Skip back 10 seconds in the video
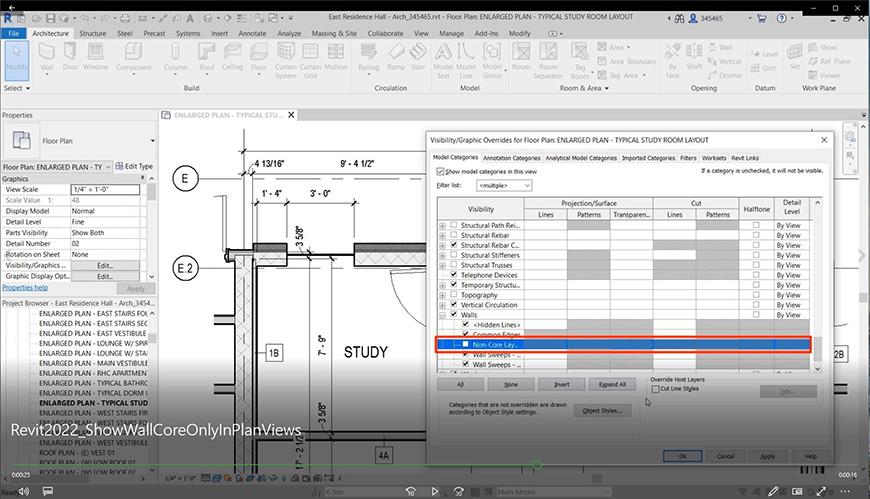This screenshot has width=870, height=499. click(x=411, y=491)
